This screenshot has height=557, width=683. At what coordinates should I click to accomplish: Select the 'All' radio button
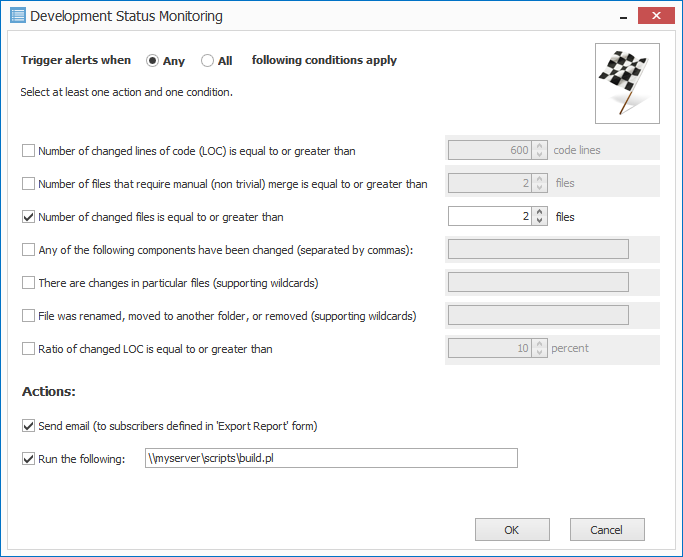point(208,61)
